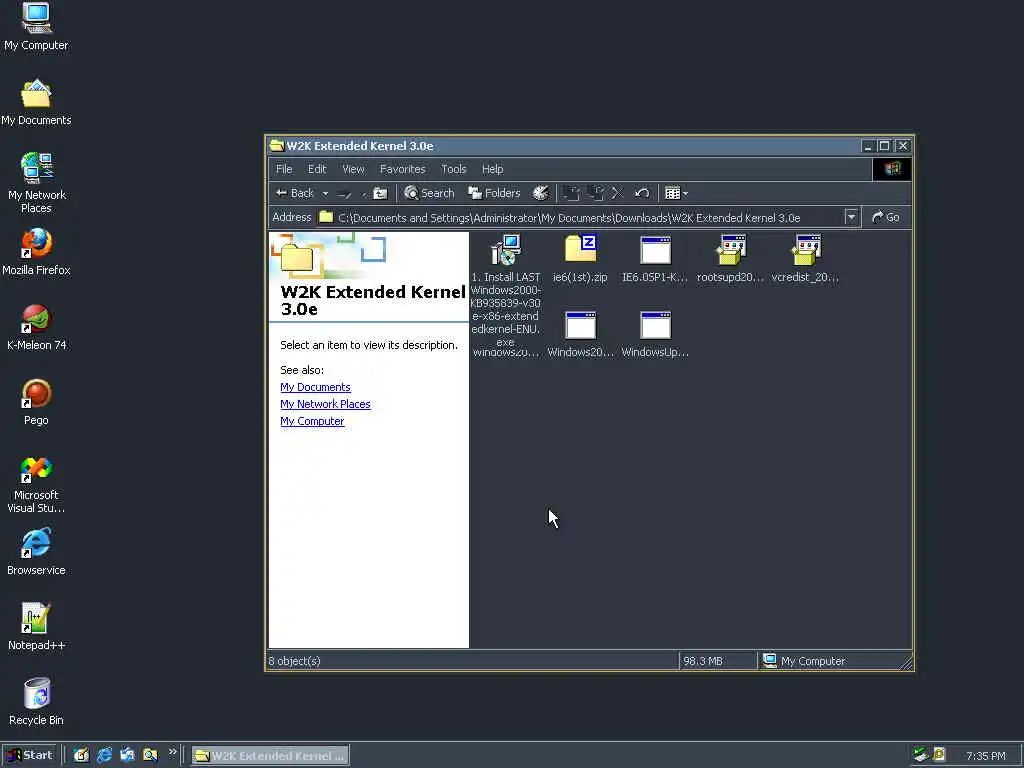Select the IE6.0SP1-K... file
Viewport: 1024px width, 768px height.
655,259
